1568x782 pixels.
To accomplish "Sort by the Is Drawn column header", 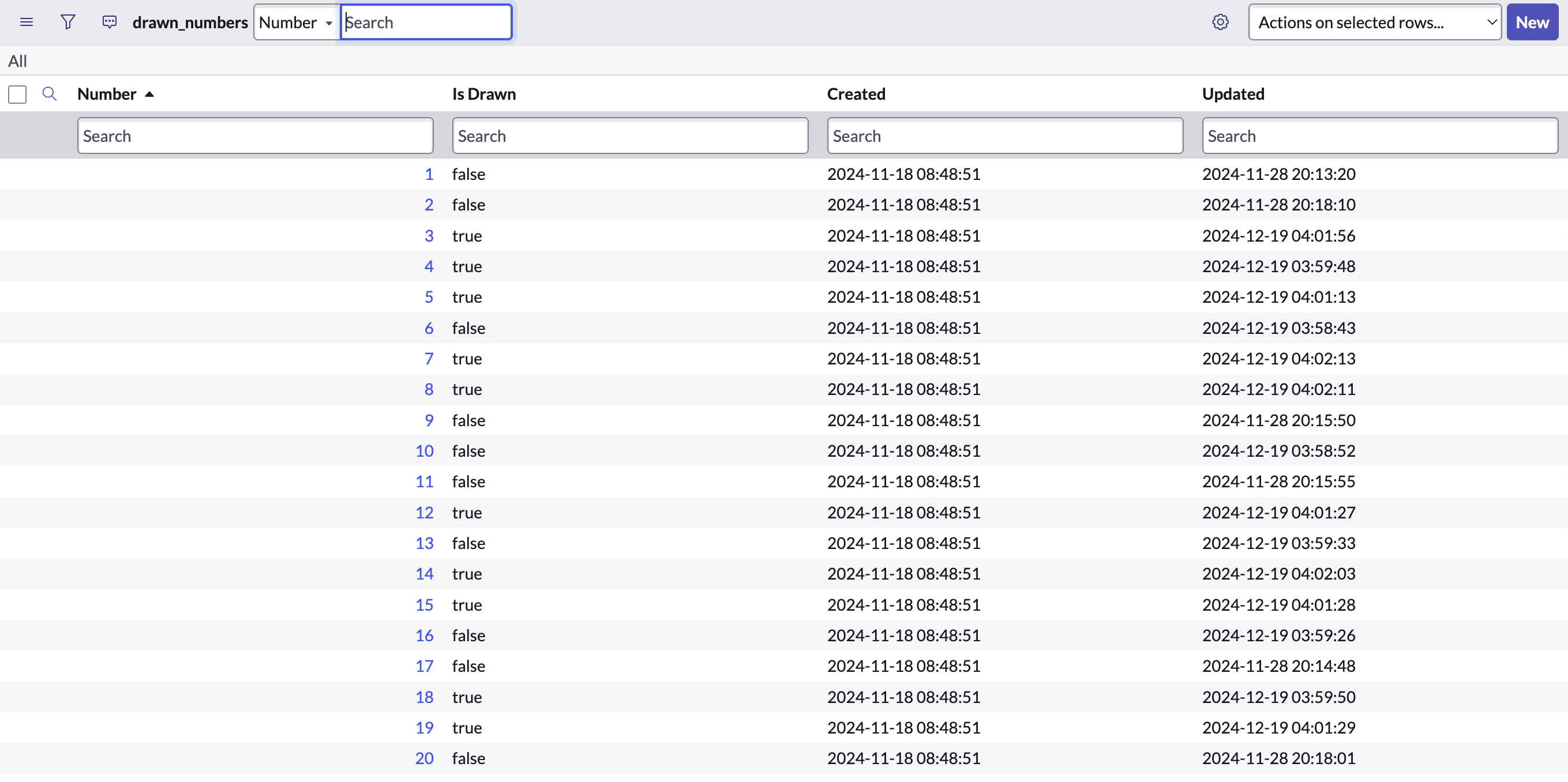I will click(483, 94).
